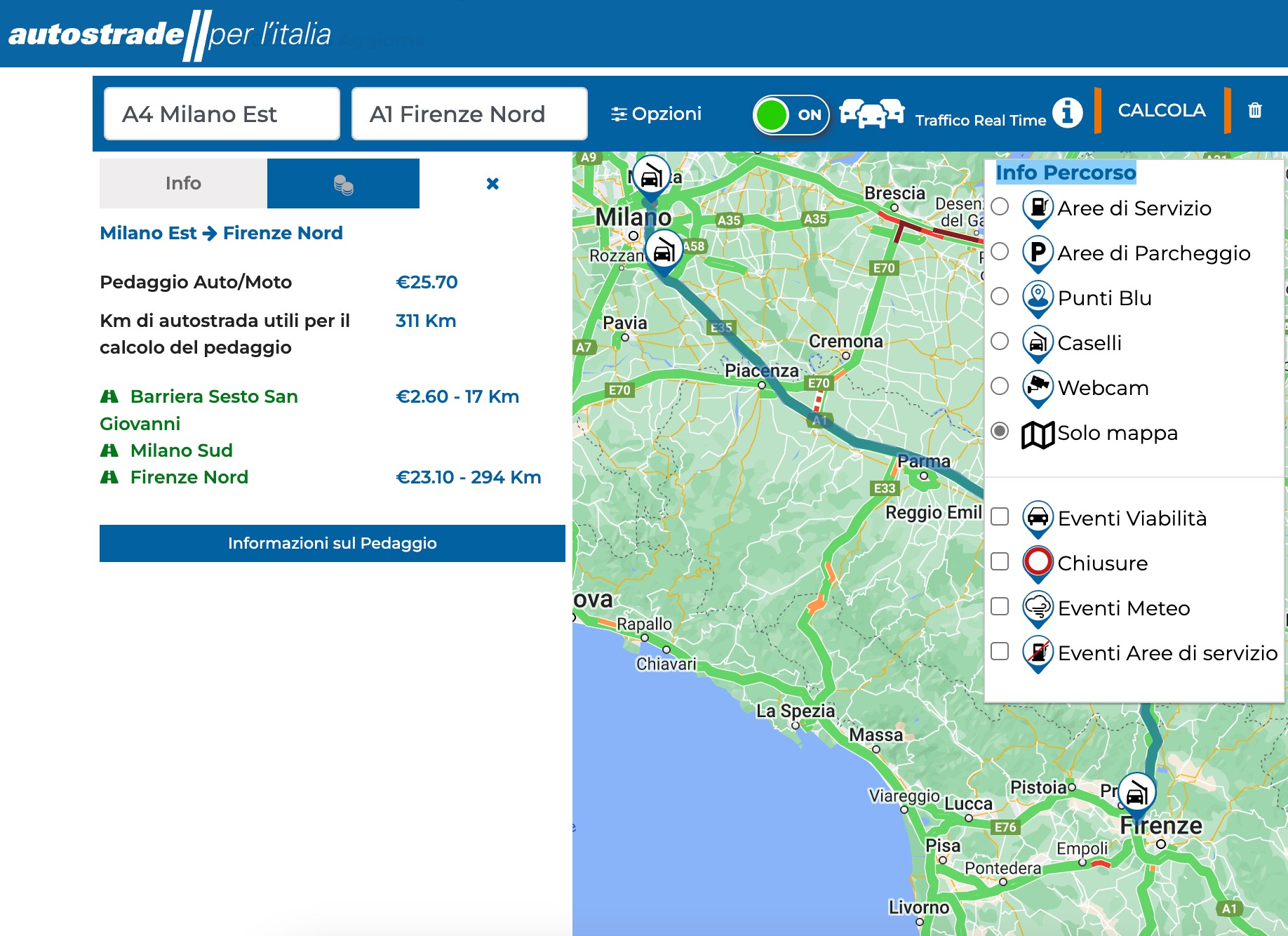Screen dimensions: 1288x936
Task: Tick the Eventi Meteo checkbox
Action: coord(1000,607)
